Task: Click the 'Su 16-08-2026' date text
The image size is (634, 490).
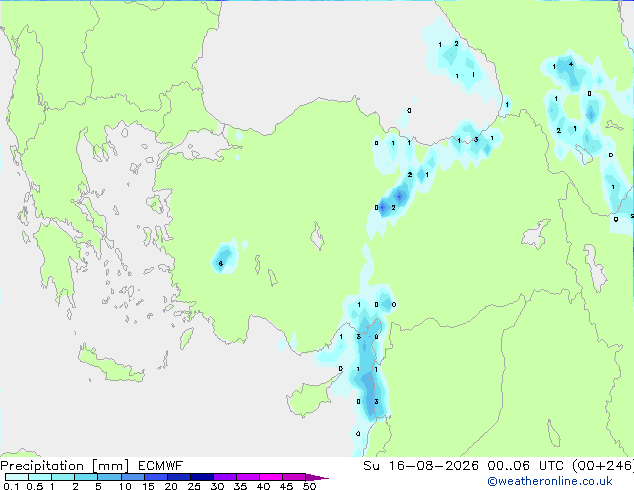Action: (421, 466)
